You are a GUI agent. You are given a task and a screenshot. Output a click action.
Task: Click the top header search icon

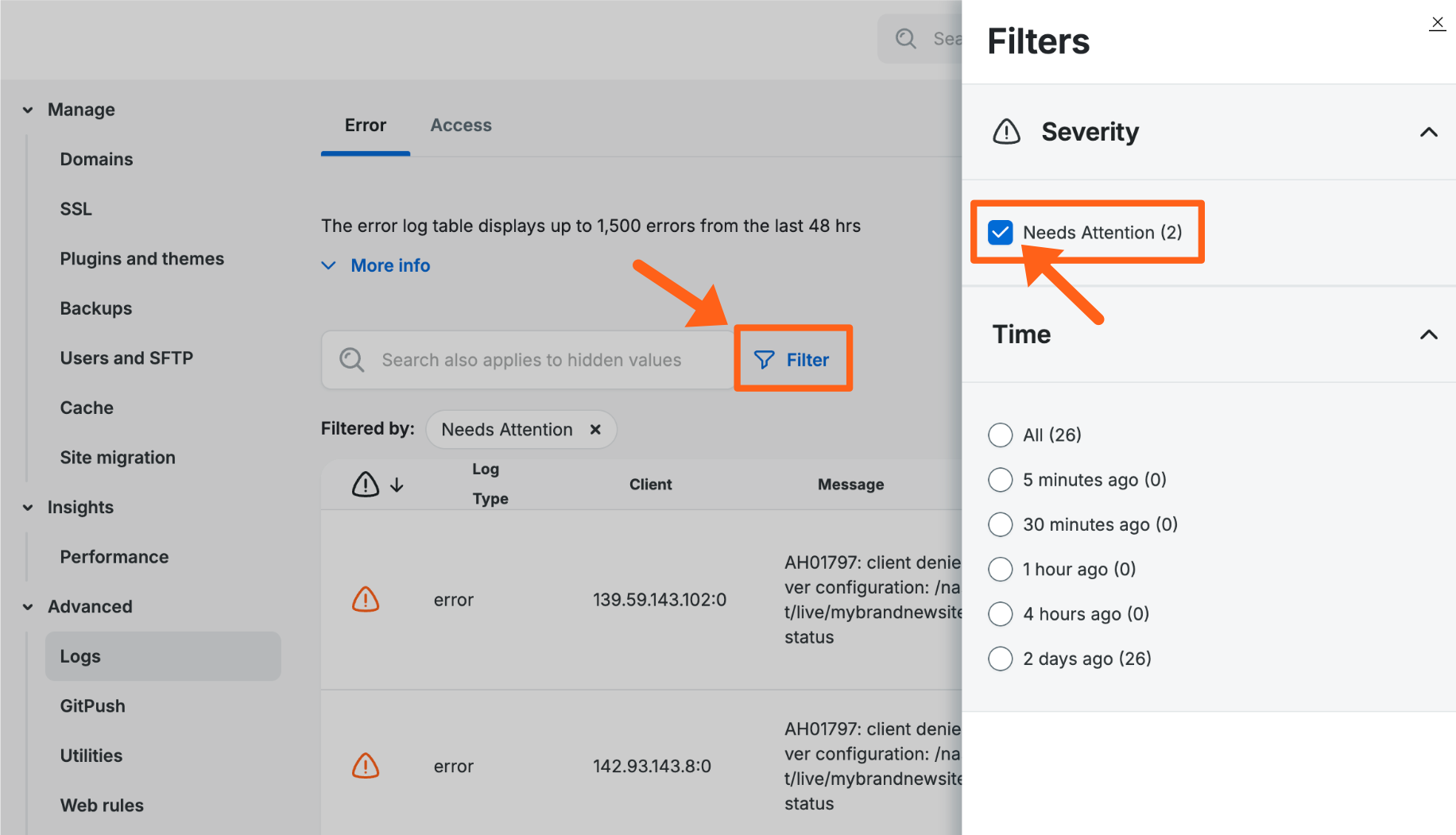click(906, 38)
